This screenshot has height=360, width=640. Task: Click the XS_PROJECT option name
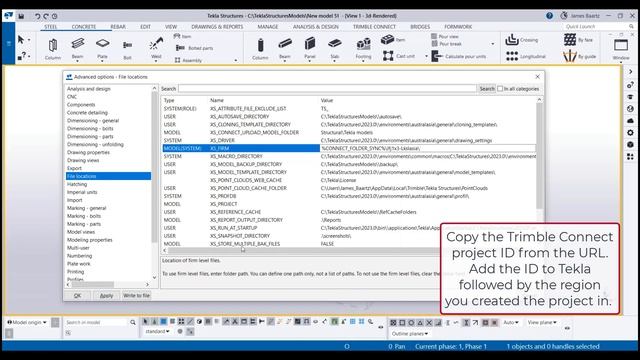223,204
